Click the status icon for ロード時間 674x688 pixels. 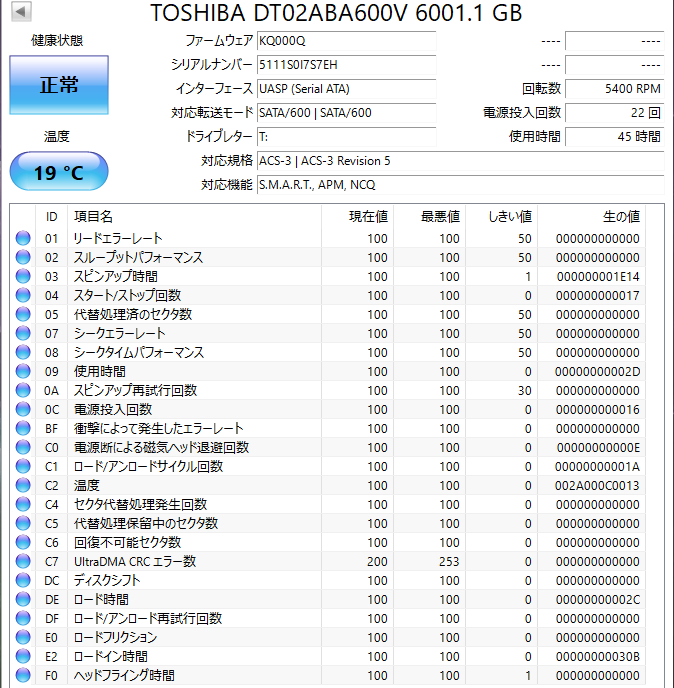tap(23, 599)
